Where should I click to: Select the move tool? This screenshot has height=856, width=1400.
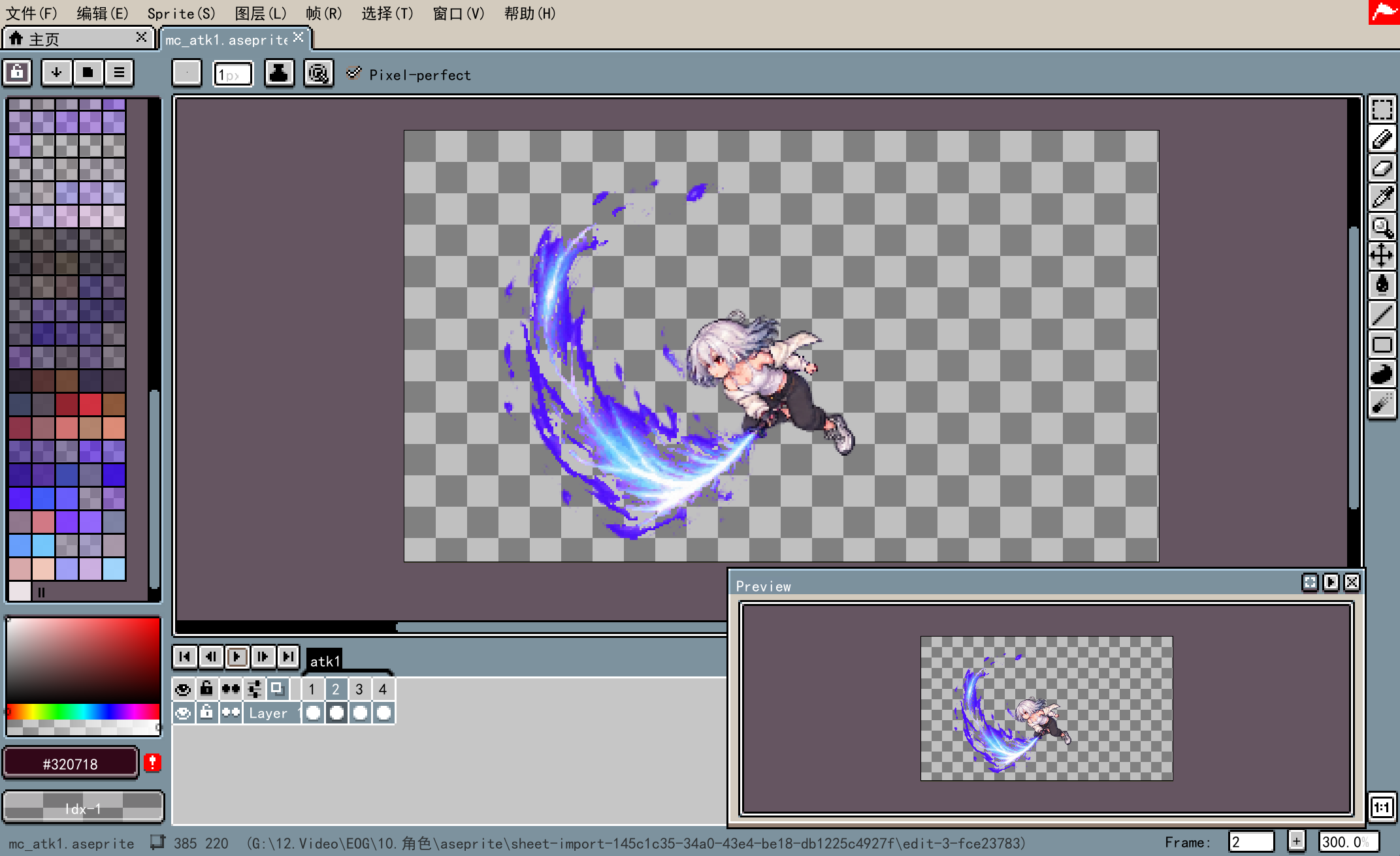[x=1382, y=255]
